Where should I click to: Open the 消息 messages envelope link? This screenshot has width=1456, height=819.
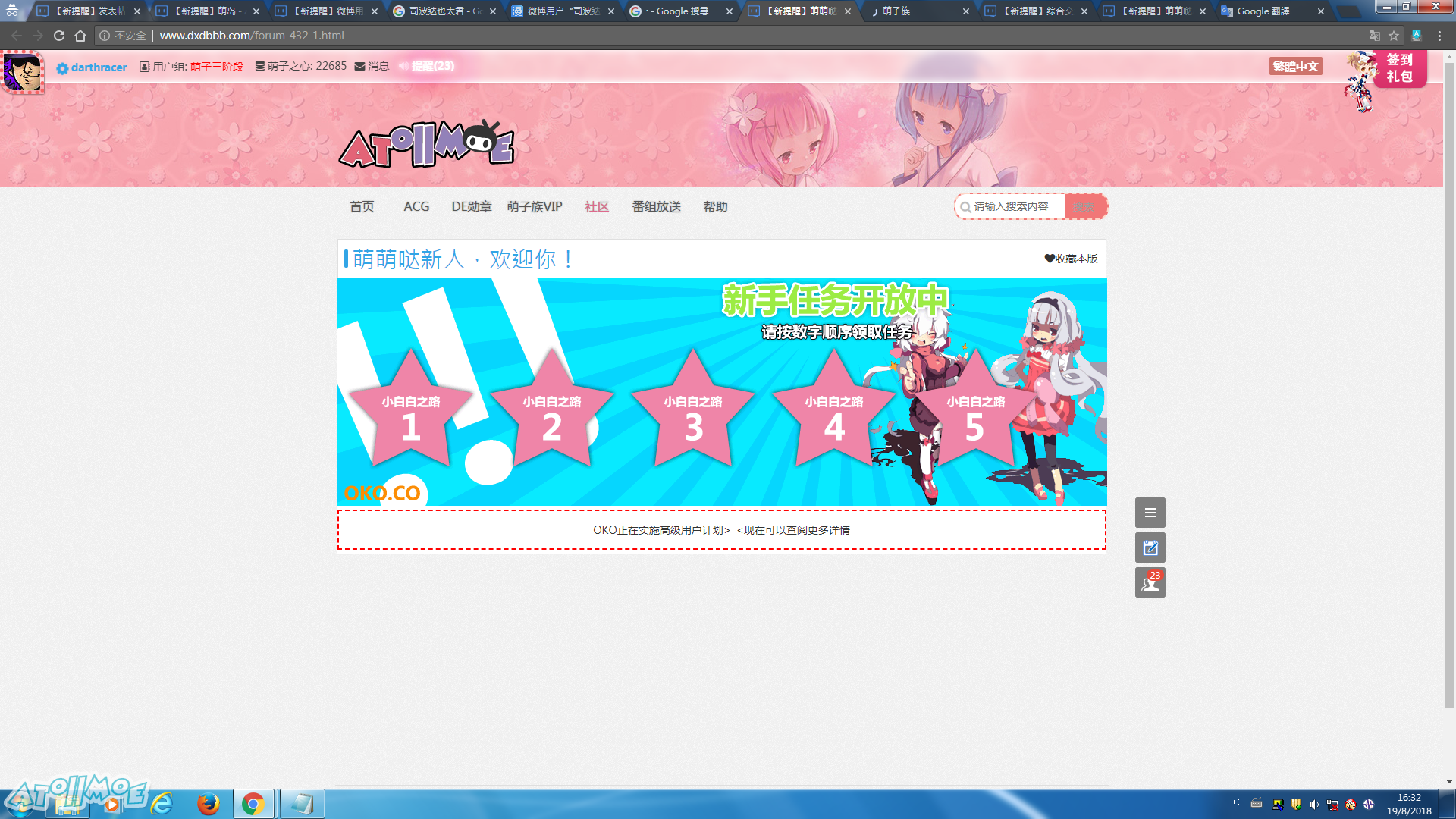click(372, 67)
